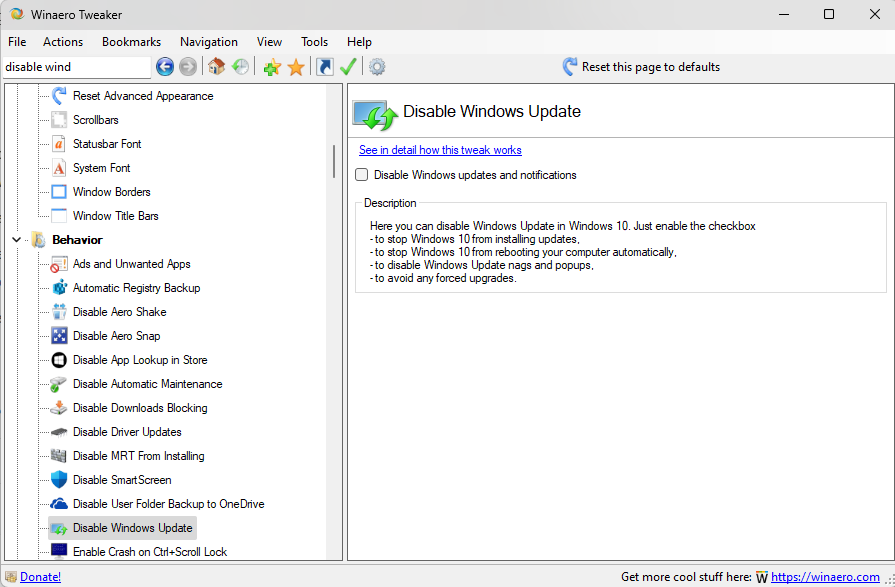Viewport: 895px width, 587px height.
Task: Click the Statusbar Font icon
Action: (x=59, y=144)
